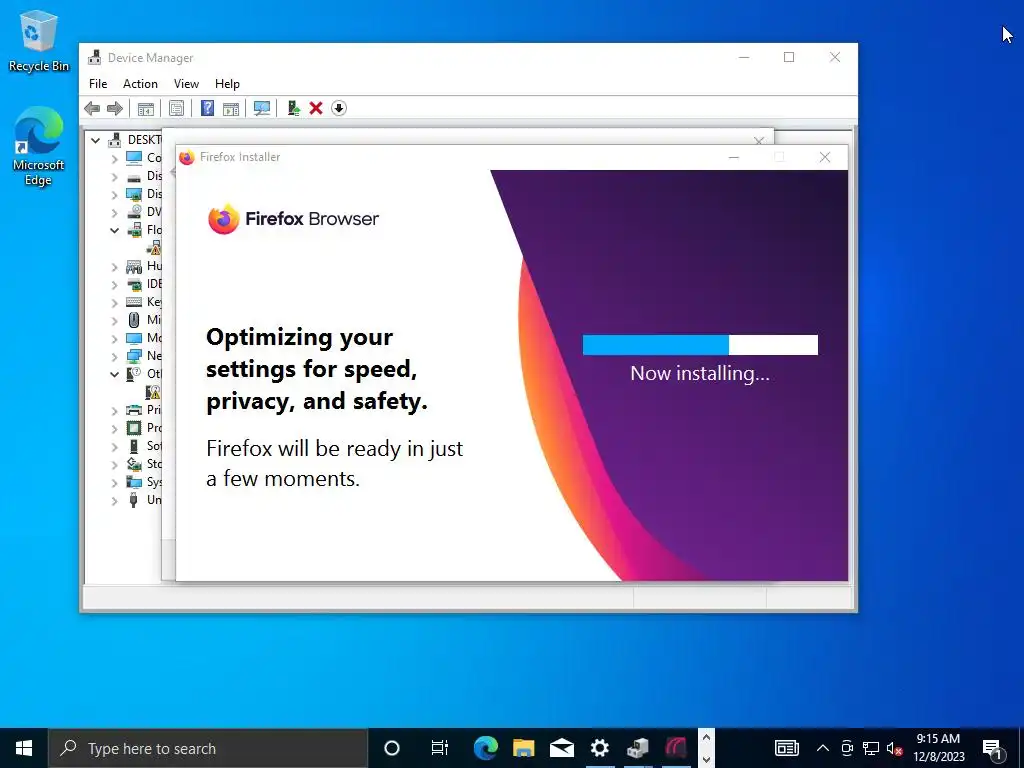Open the File menu in Device Manager
The image size is (1024, 768).
[x=98, y=84]
